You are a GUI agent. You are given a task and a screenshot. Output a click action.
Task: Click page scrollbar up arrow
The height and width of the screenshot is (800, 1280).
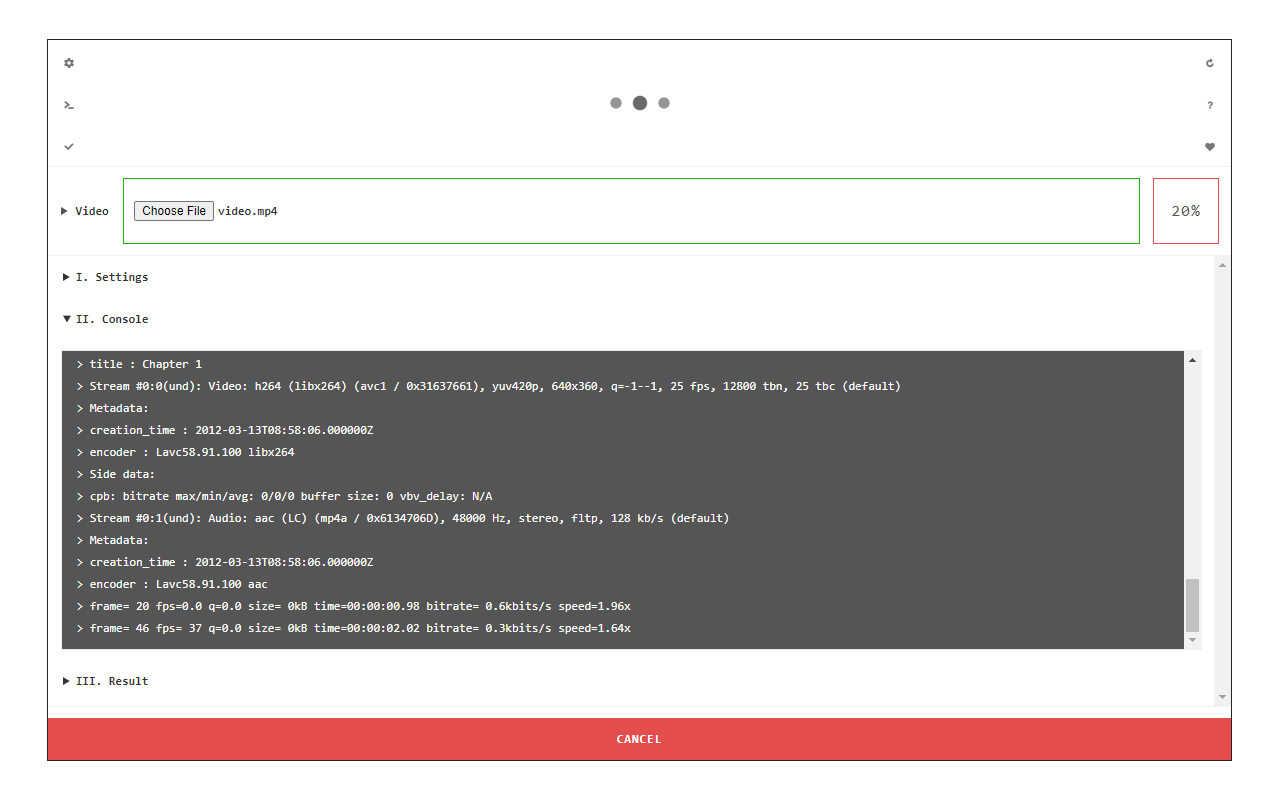(x=1222, y=265)
